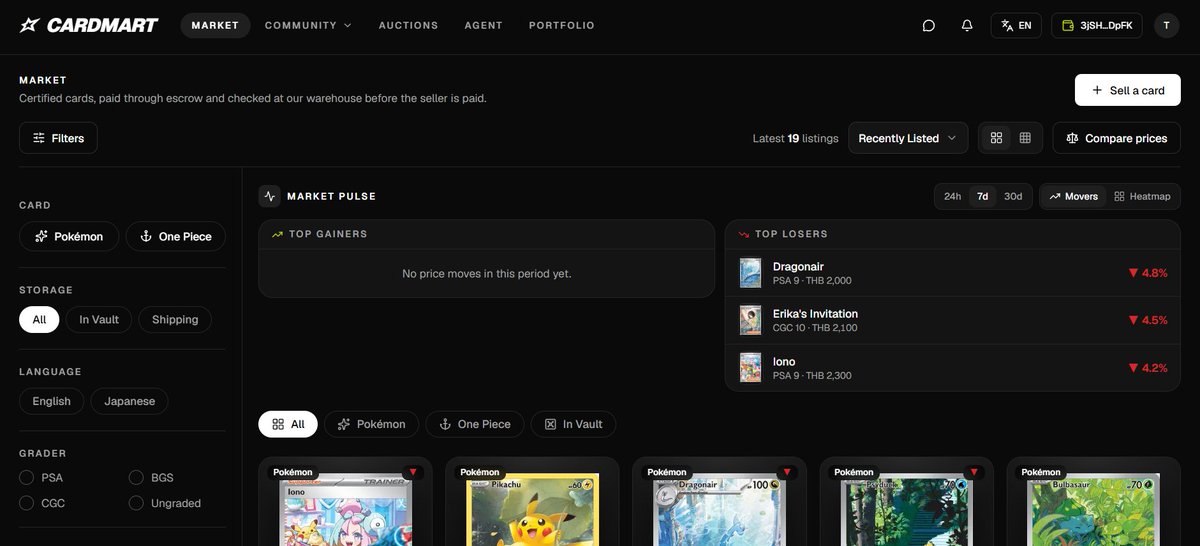Filter by English language

51,401
